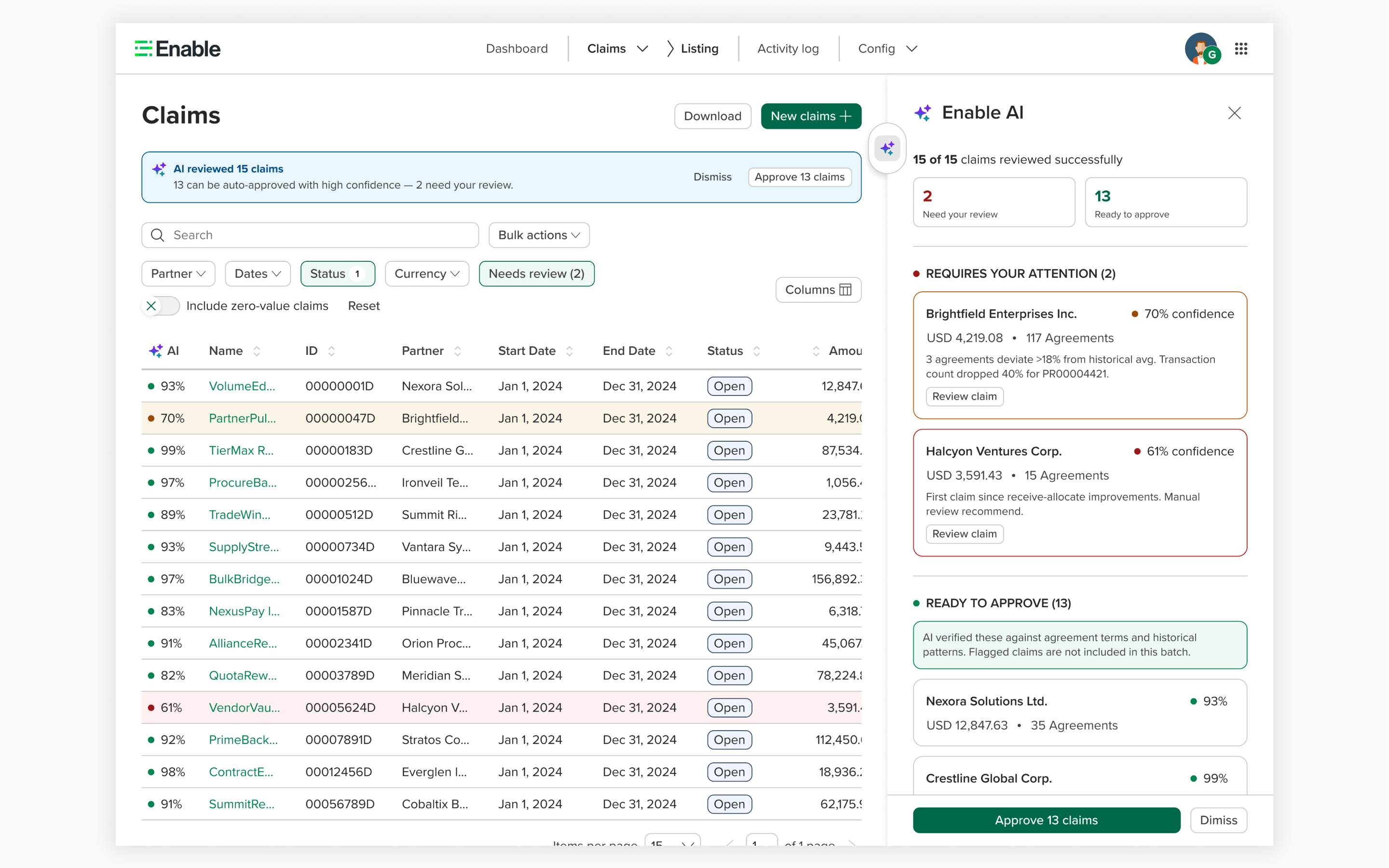Click the search magnifier icon
1389x868 pixels.
[157, 235]
